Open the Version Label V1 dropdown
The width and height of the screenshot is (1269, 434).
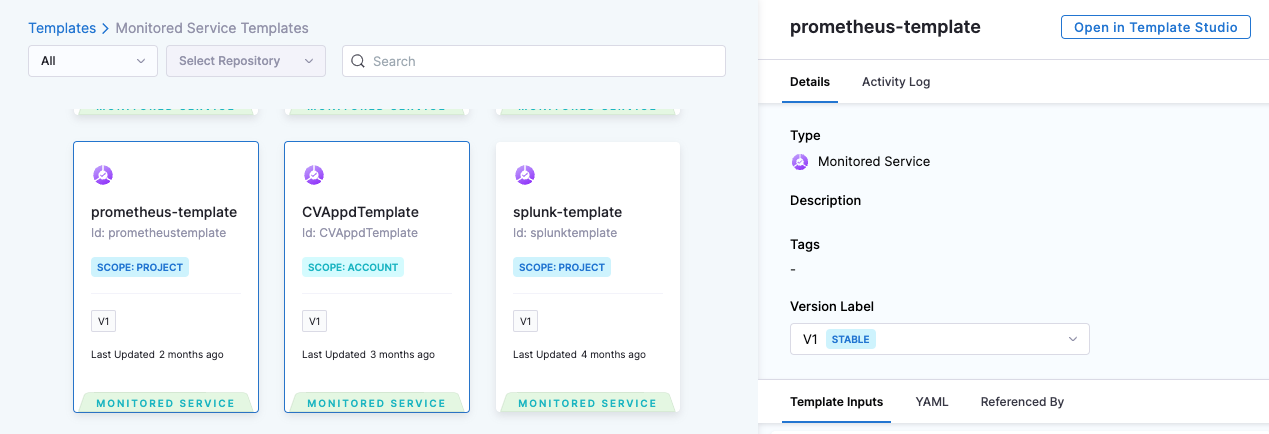tap(939, 339)
